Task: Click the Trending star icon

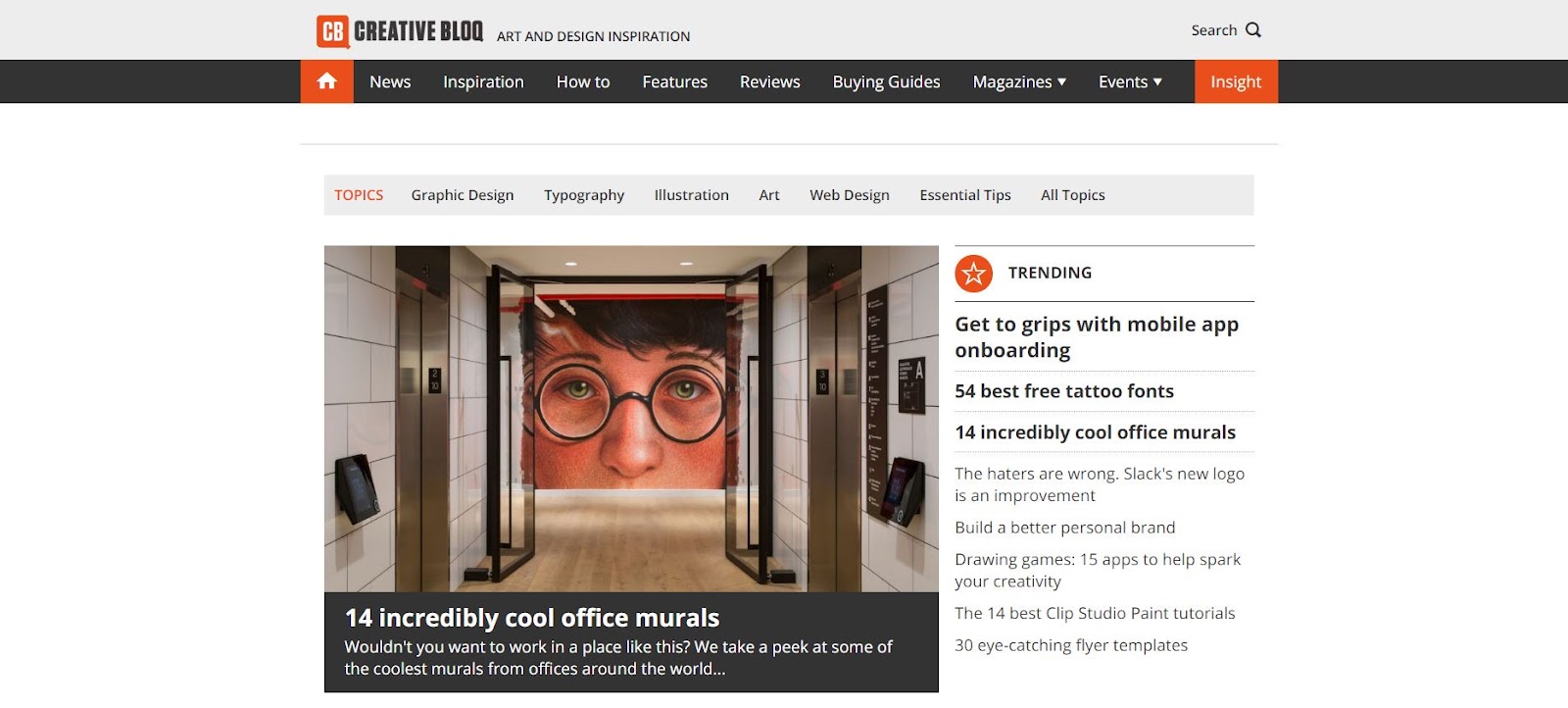Action: coord(973,274)
